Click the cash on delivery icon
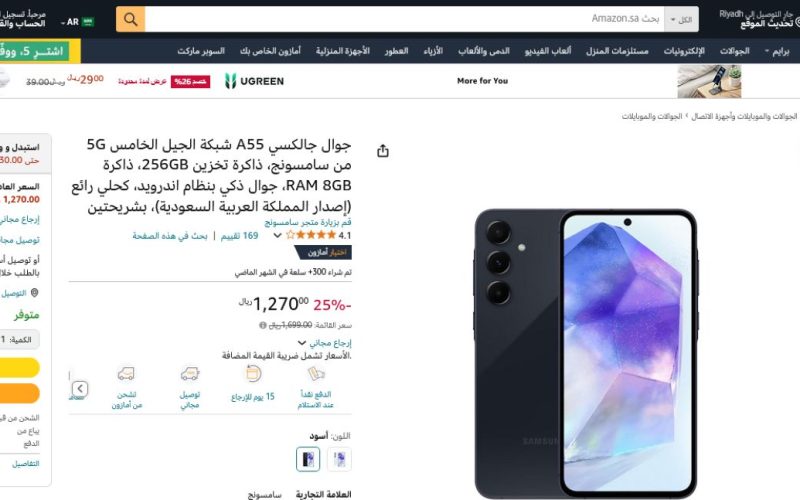The width and height of the screenshot is (800, 500). (316, 374)
